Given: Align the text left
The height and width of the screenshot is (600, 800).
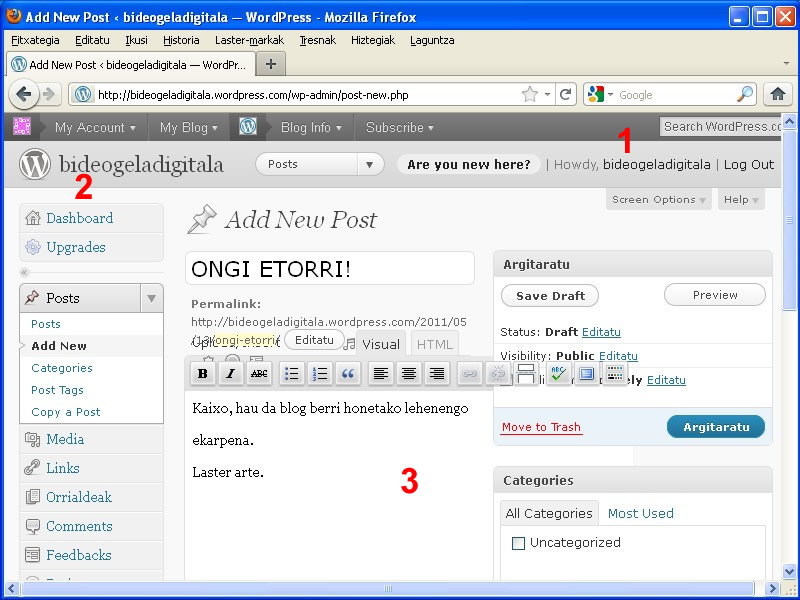Looking at the screenshot, I should coord(381,374).
